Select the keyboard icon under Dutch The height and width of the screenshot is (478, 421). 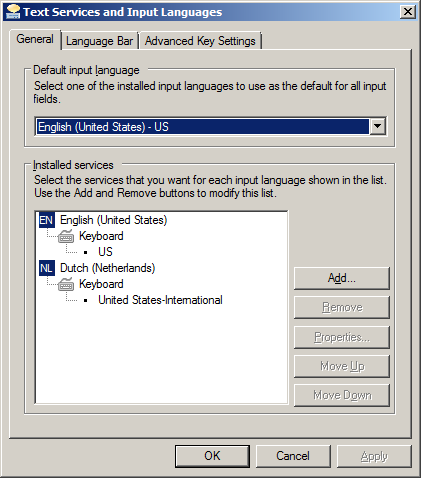66,284
